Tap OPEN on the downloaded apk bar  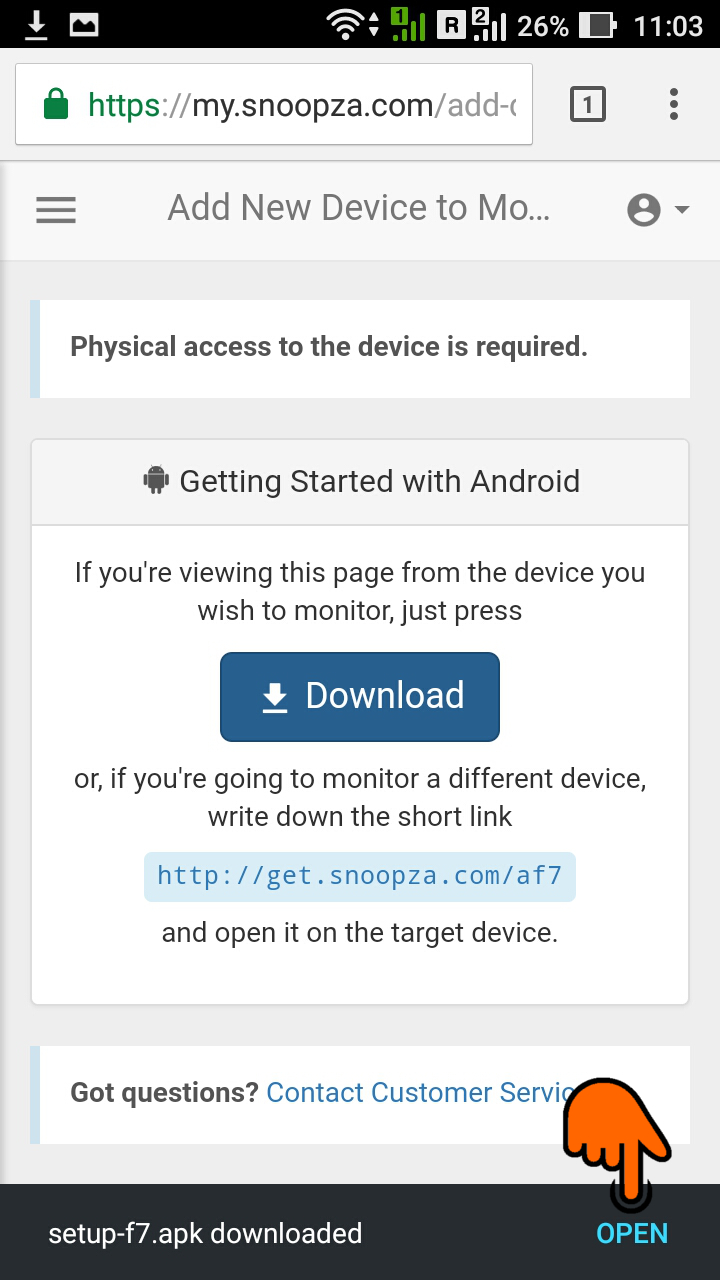632,1233
